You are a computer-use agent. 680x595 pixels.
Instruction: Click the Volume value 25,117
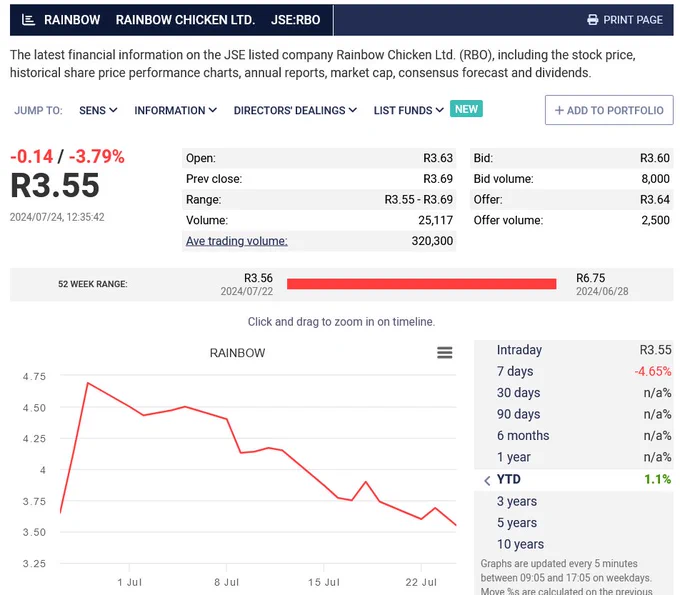(x=435, y=220)
